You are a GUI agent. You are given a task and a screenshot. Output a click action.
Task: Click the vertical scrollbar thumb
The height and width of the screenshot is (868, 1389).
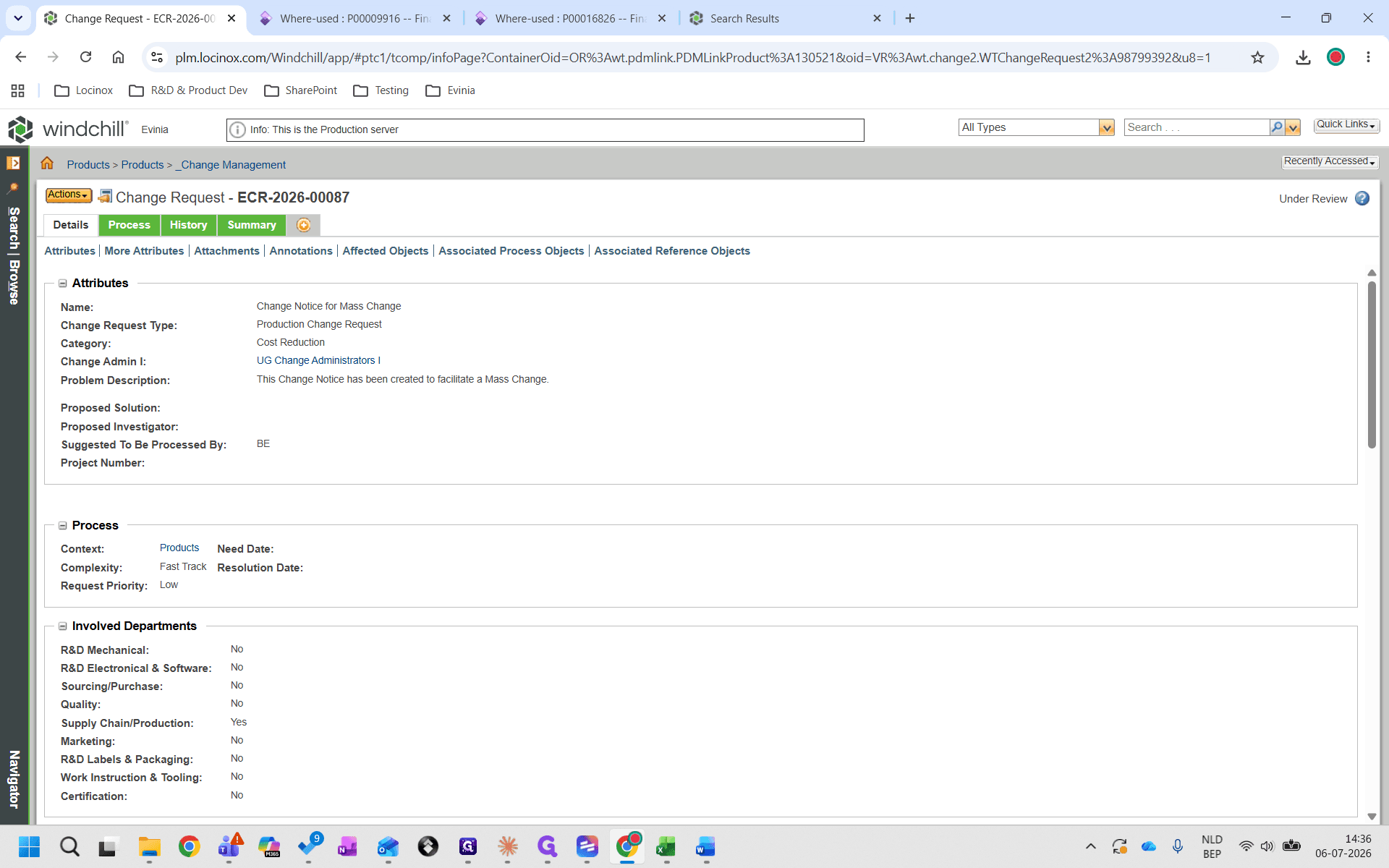click(1372, 365)
